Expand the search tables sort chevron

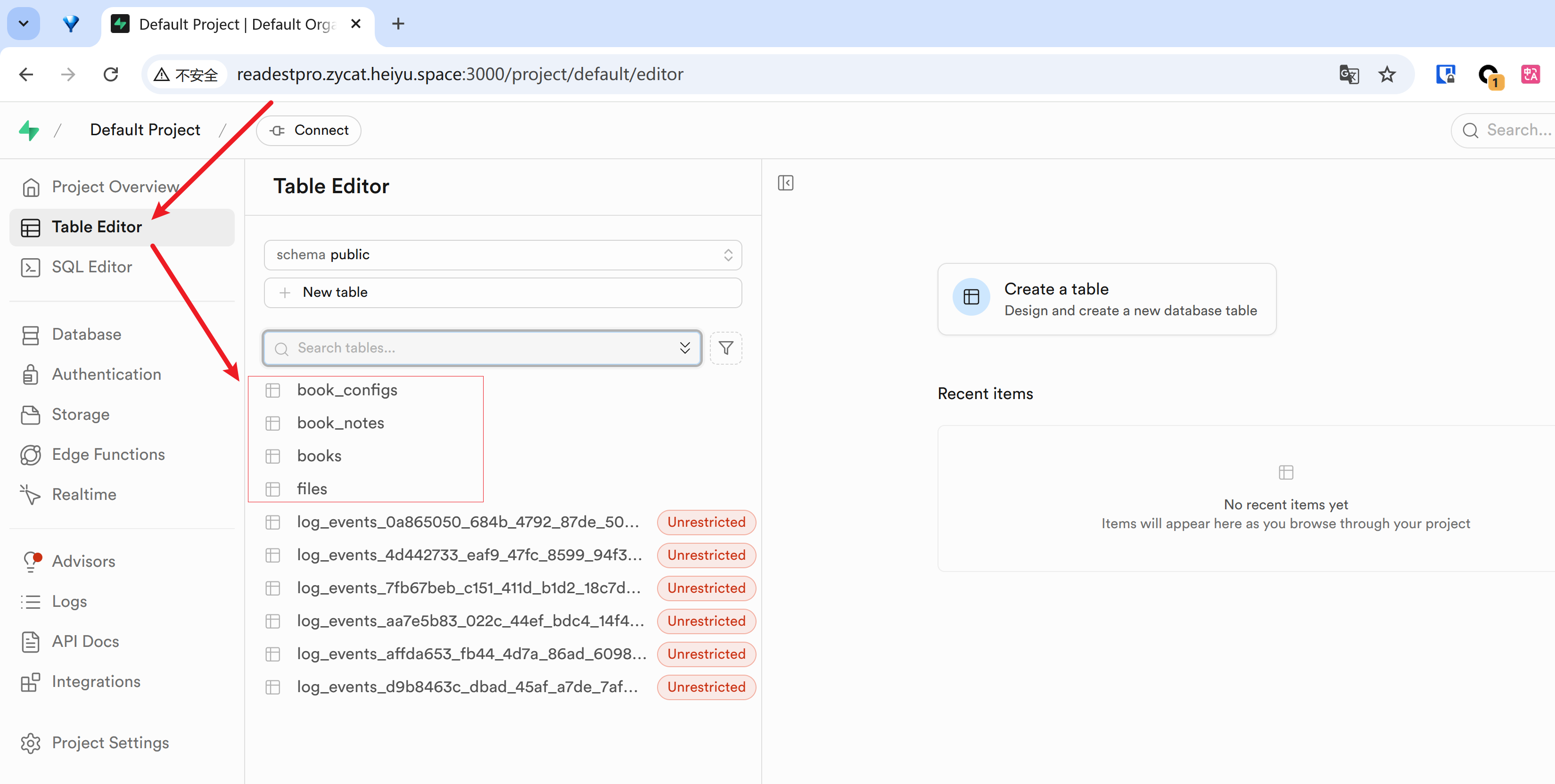(684, 348)
